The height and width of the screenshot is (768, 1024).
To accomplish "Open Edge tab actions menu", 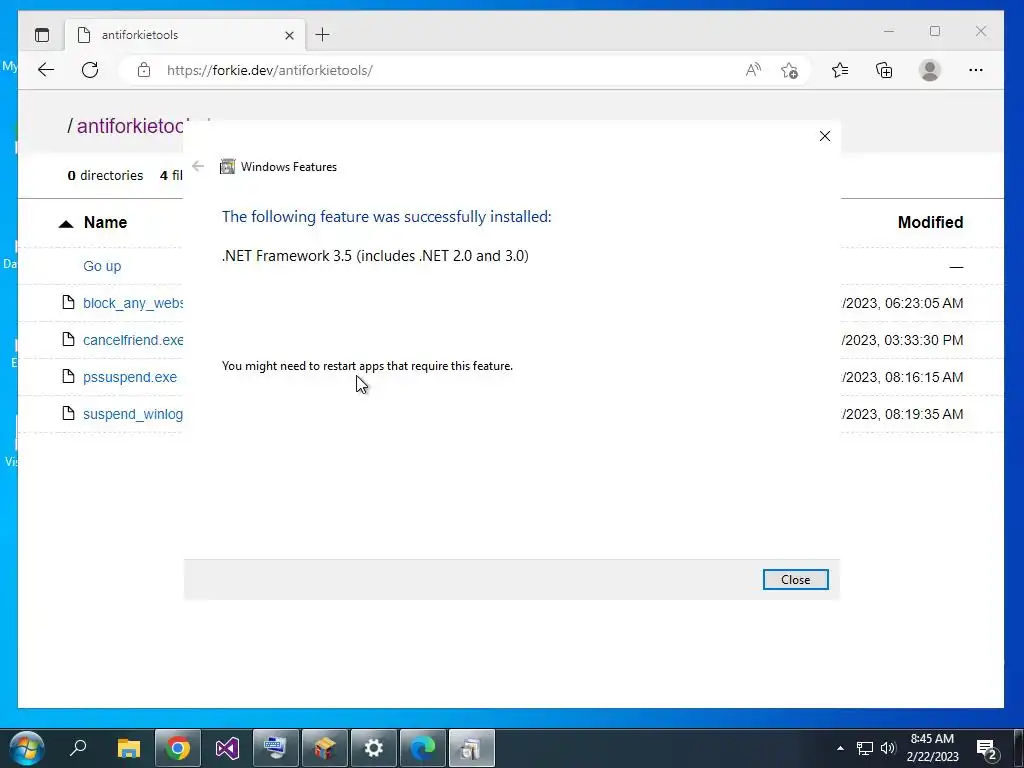I will point(42,35).
